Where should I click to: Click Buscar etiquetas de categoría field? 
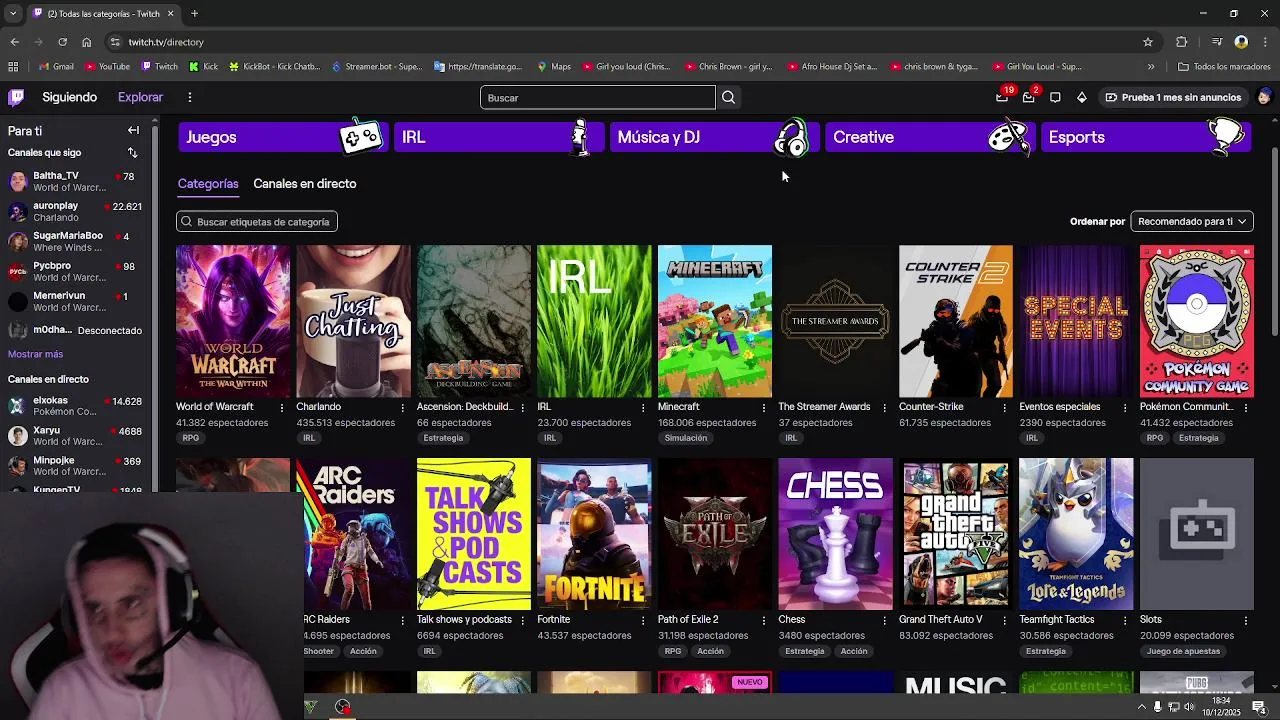click(257, 221)
